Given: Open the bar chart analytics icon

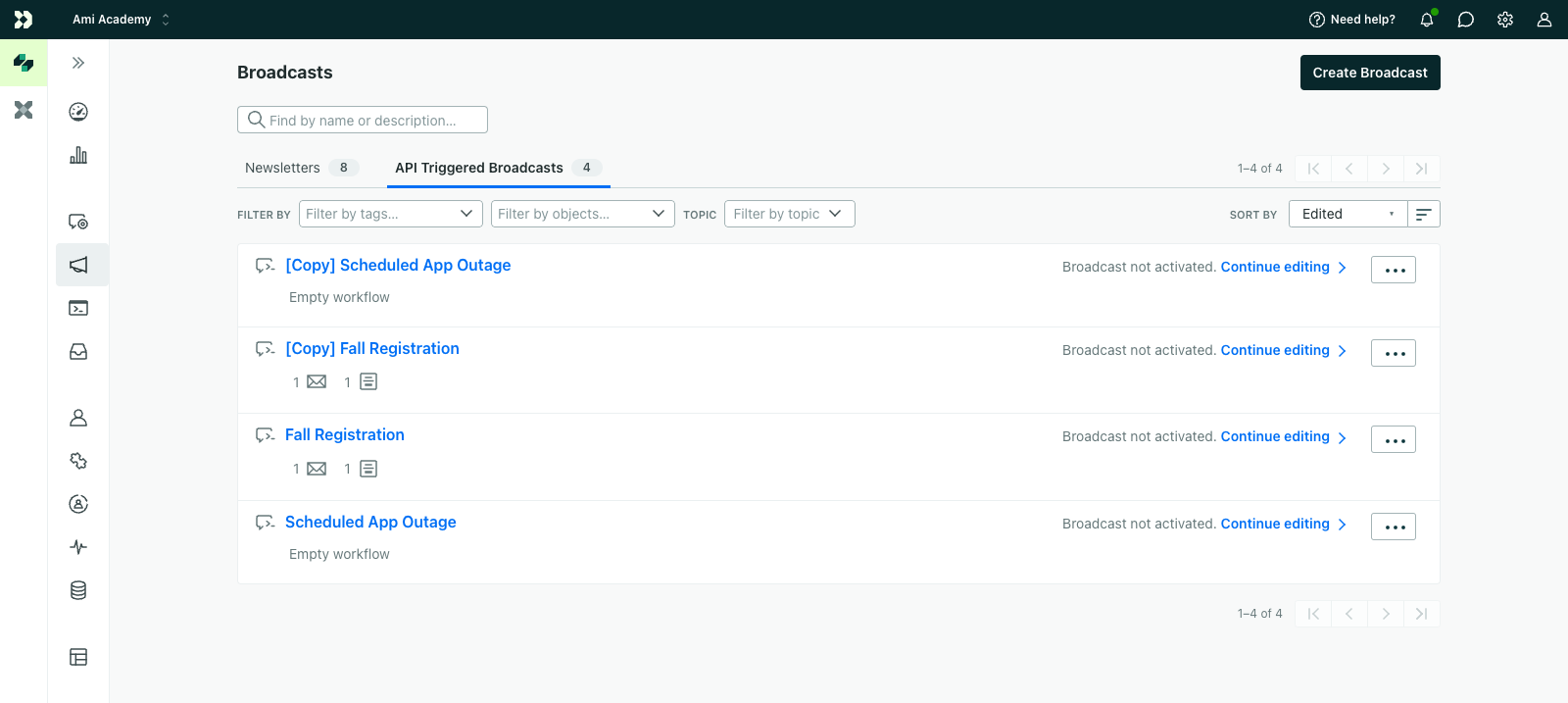Looking at the screenshot, I should [78, 155].
